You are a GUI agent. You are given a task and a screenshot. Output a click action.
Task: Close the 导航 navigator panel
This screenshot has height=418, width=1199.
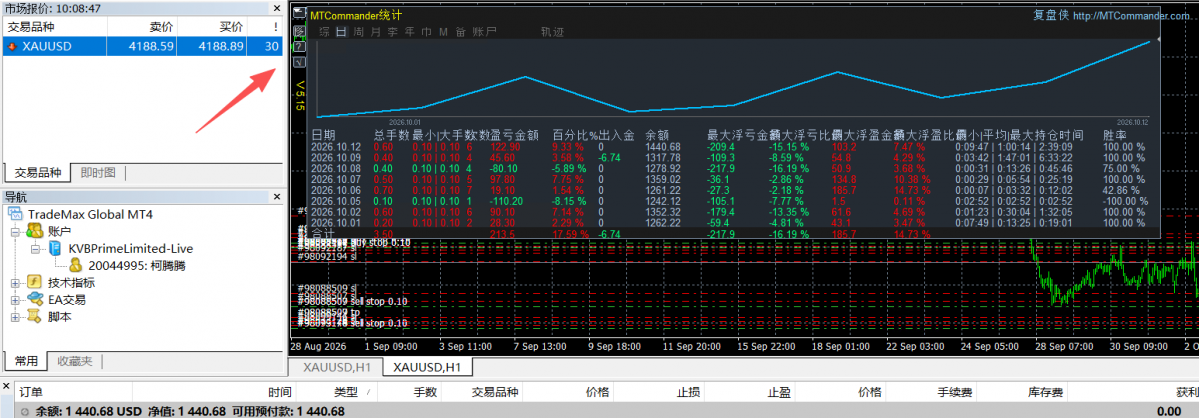click(277, 197)
